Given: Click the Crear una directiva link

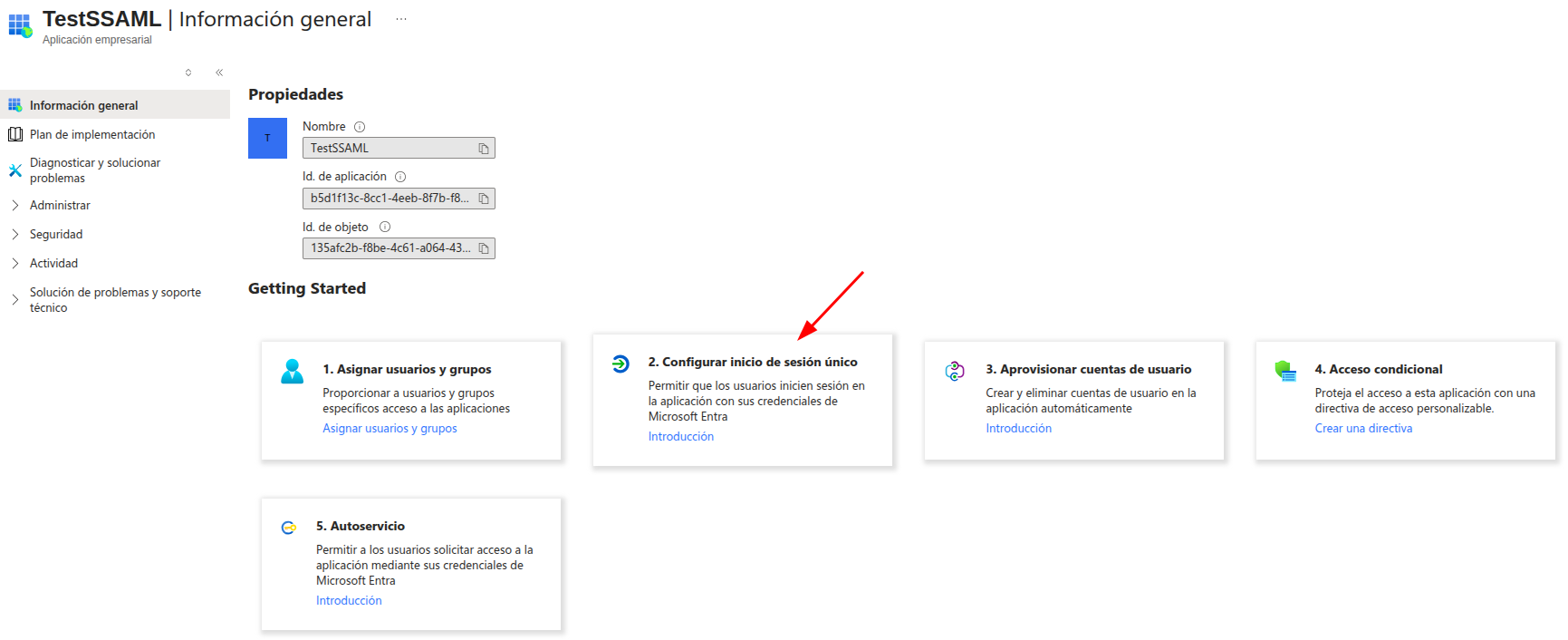Looking at the screenshot, I should click(1363, 429).
